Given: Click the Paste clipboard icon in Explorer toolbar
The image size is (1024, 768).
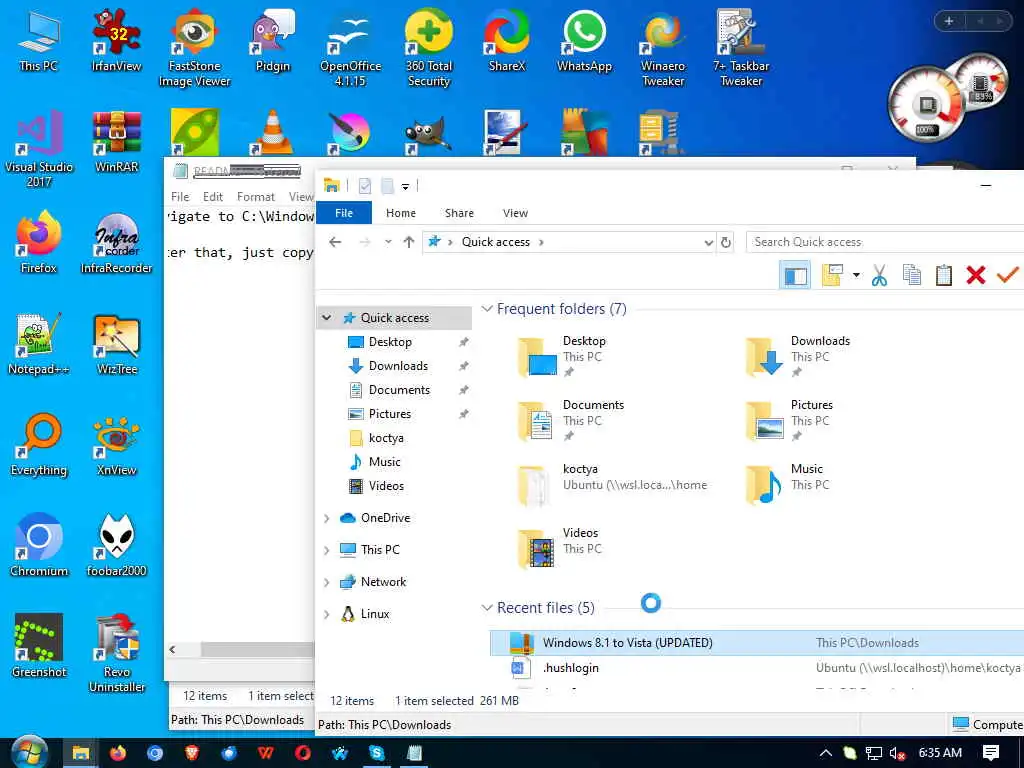Looking at the screenshot, I should (943, 275).
